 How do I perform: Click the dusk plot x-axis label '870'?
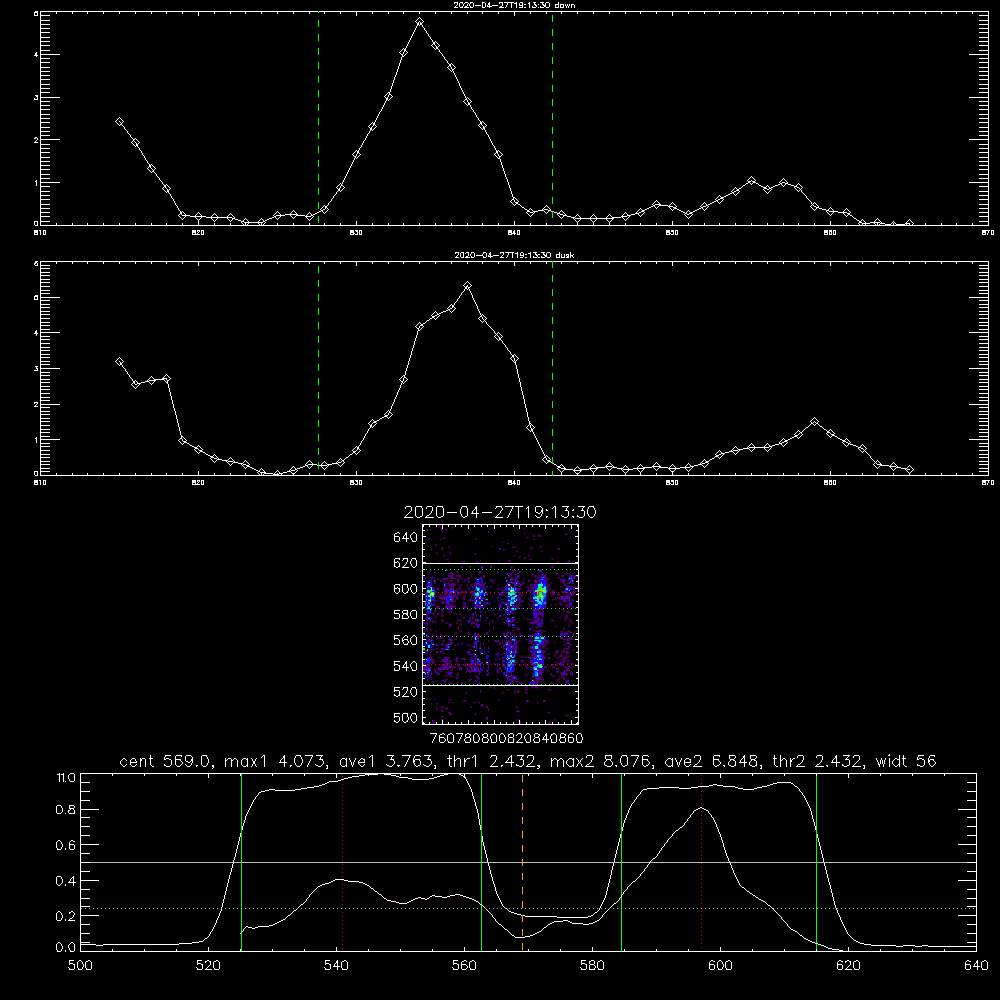pyautogui.click(x=987, y=483)
